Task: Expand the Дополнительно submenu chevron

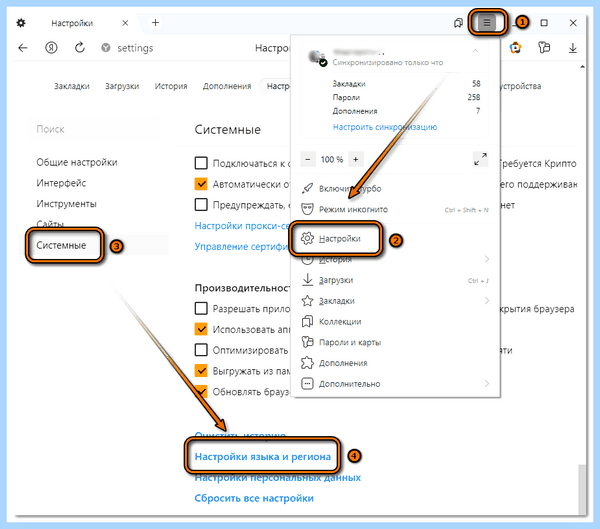Action: click(x=487, y=384)
